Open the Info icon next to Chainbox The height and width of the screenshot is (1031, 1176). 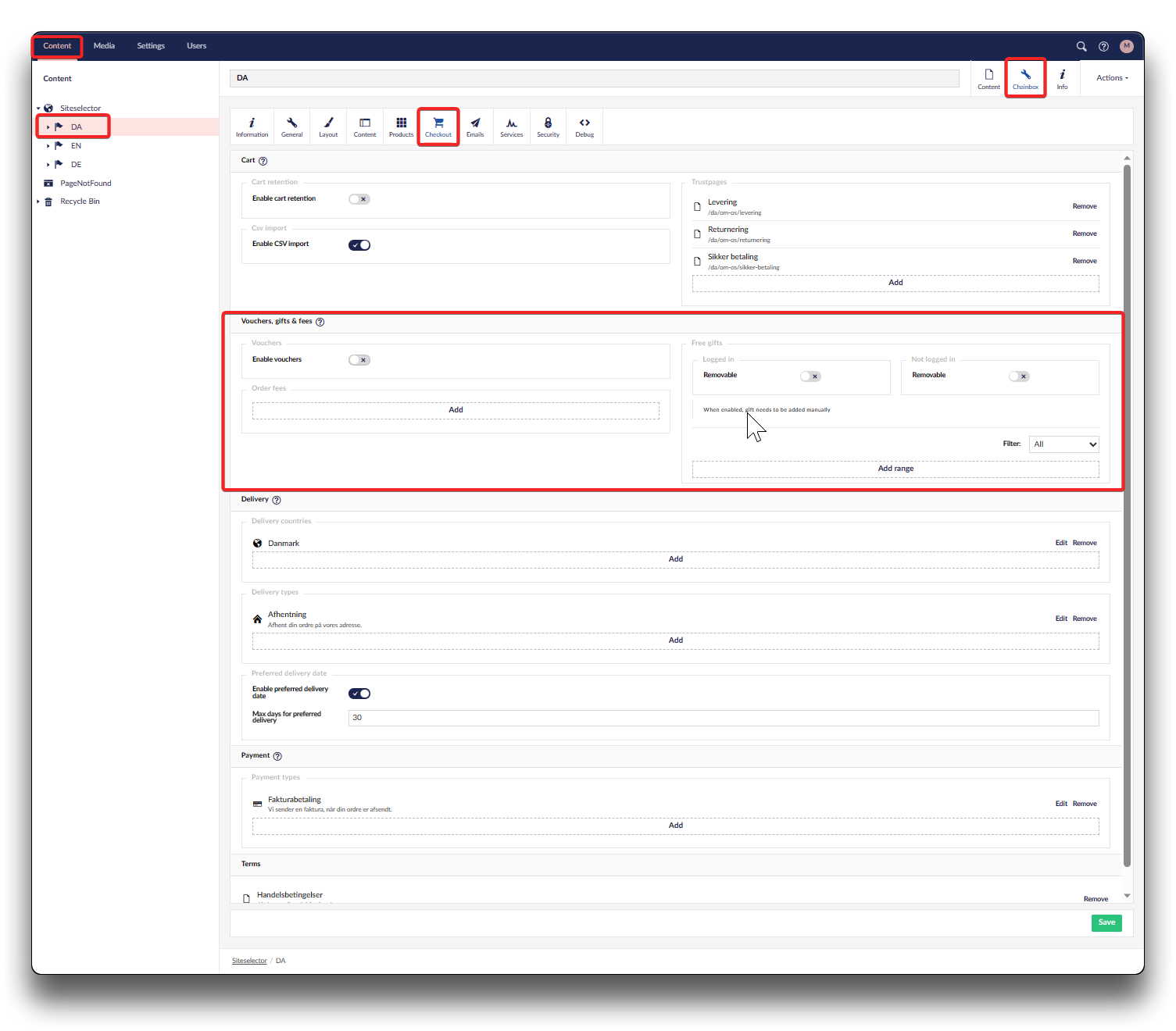[1062, 78]
